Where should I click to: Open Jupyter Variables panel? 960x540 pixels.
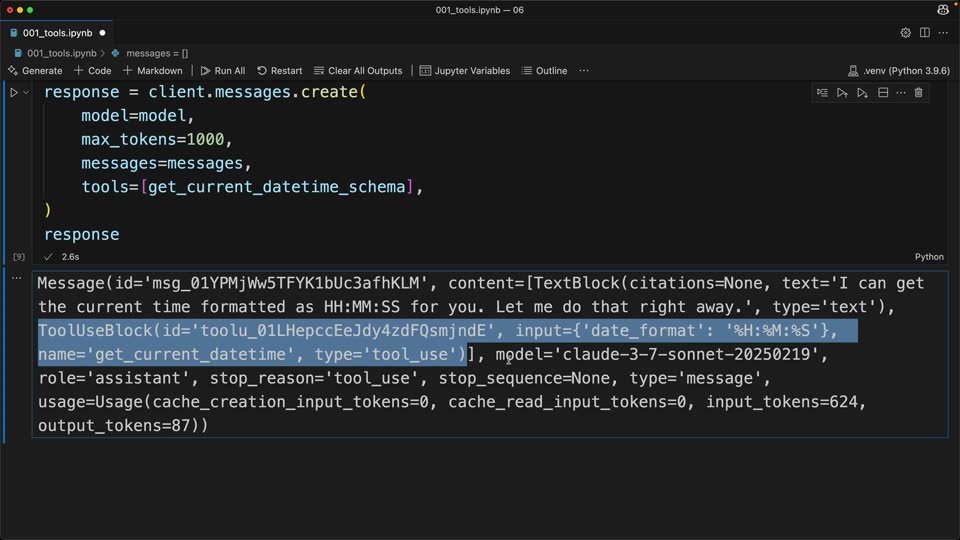[465, 71]
